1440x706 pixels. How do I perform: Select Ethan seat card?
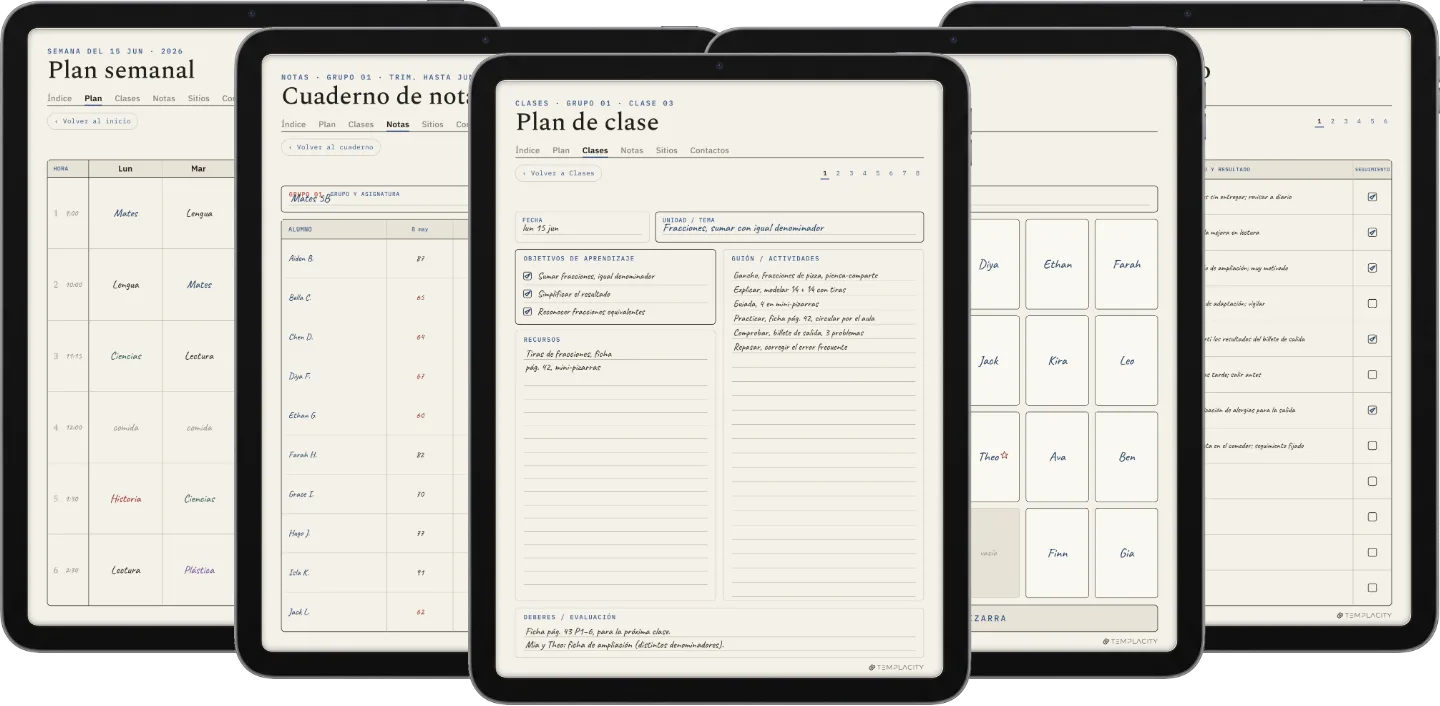(1057, 264)
